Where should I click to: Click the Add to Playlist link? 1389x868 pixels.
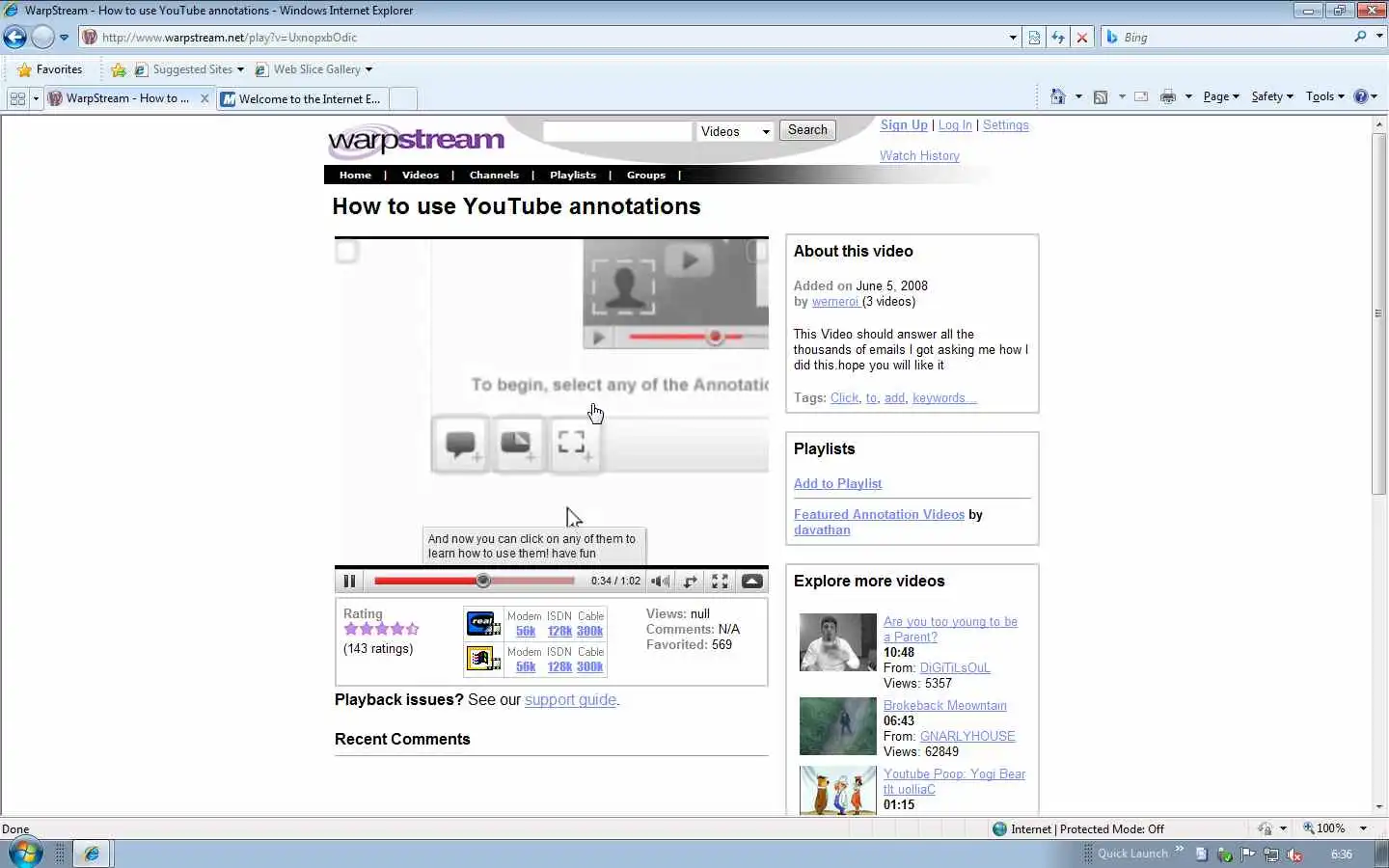(837, 484)
